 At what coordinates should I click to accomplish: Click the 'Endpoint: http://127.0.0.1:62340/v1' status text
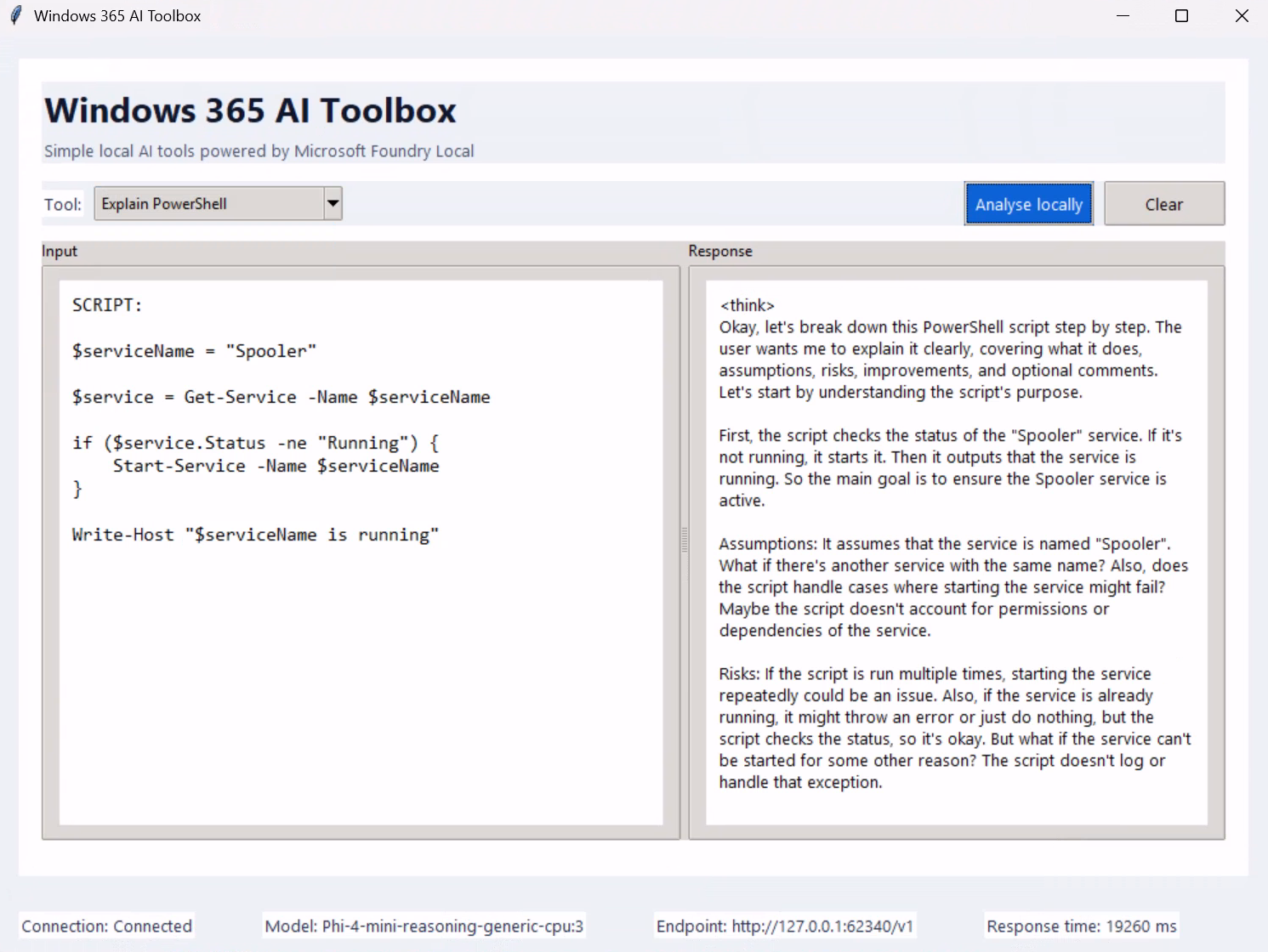click(x=785, y=926)
